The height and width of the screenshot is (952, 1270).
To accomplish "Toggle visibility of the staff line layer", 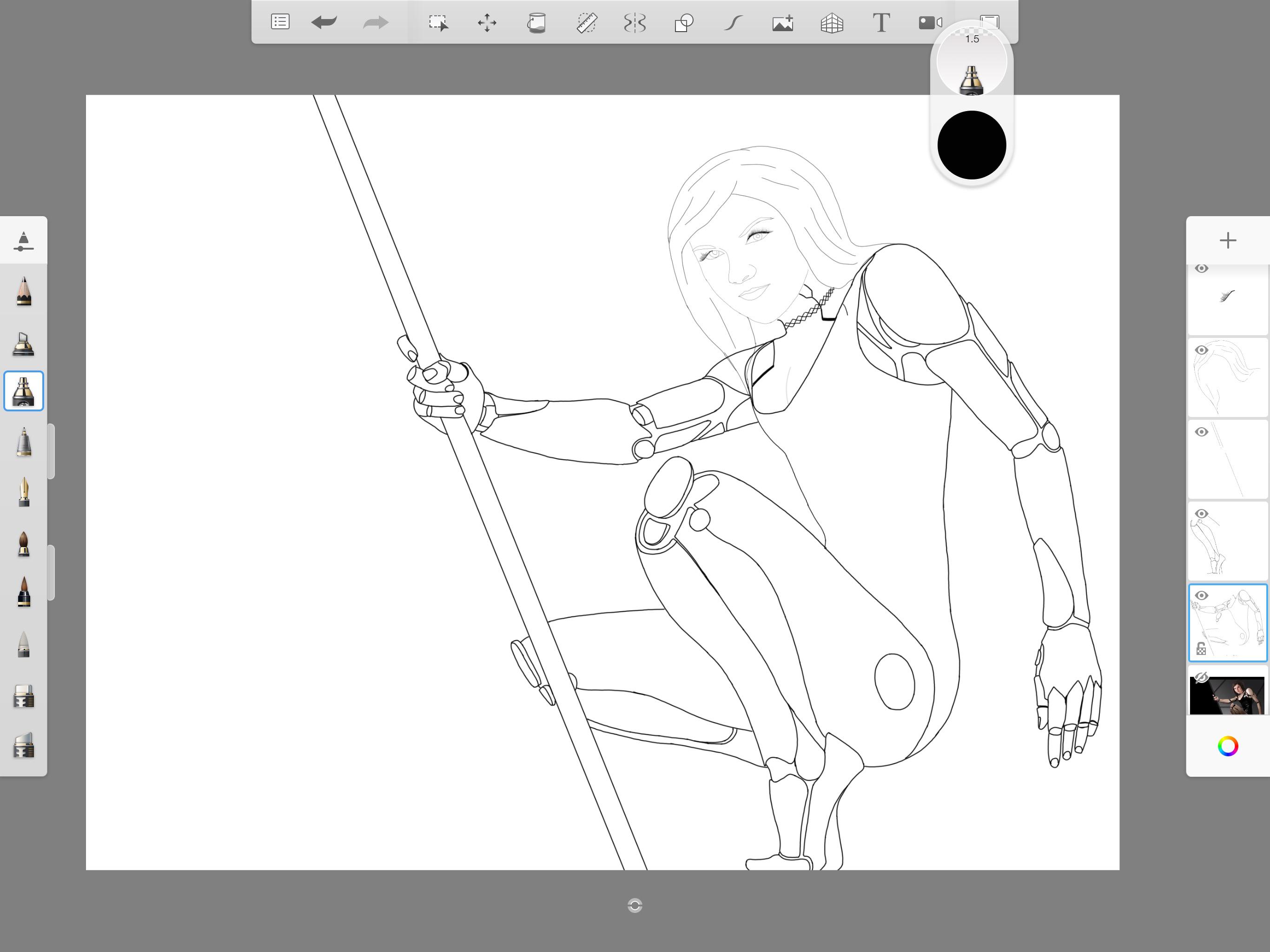I will (1201, 432).
